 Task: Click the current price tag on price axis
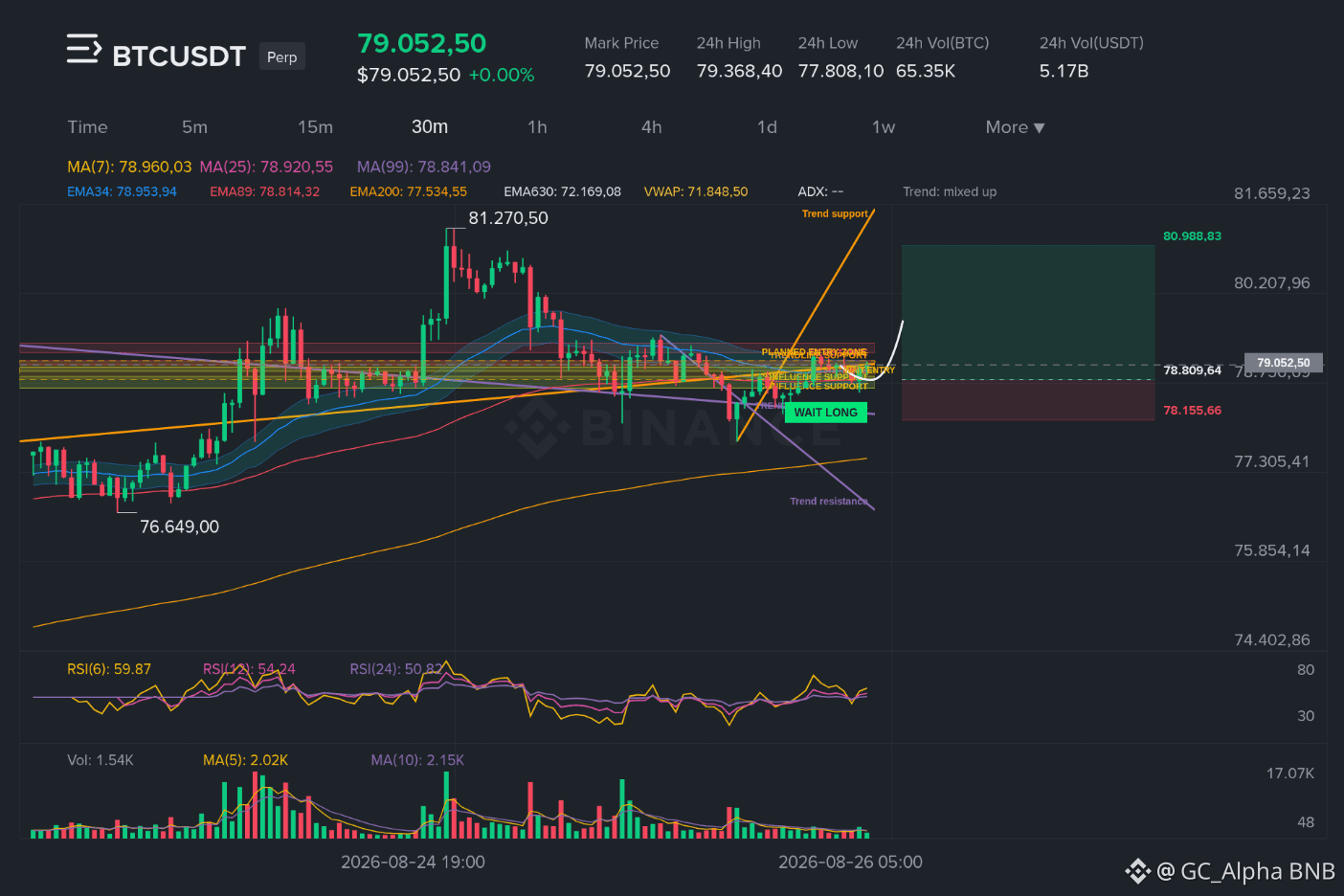click(x=1284, y=363)
